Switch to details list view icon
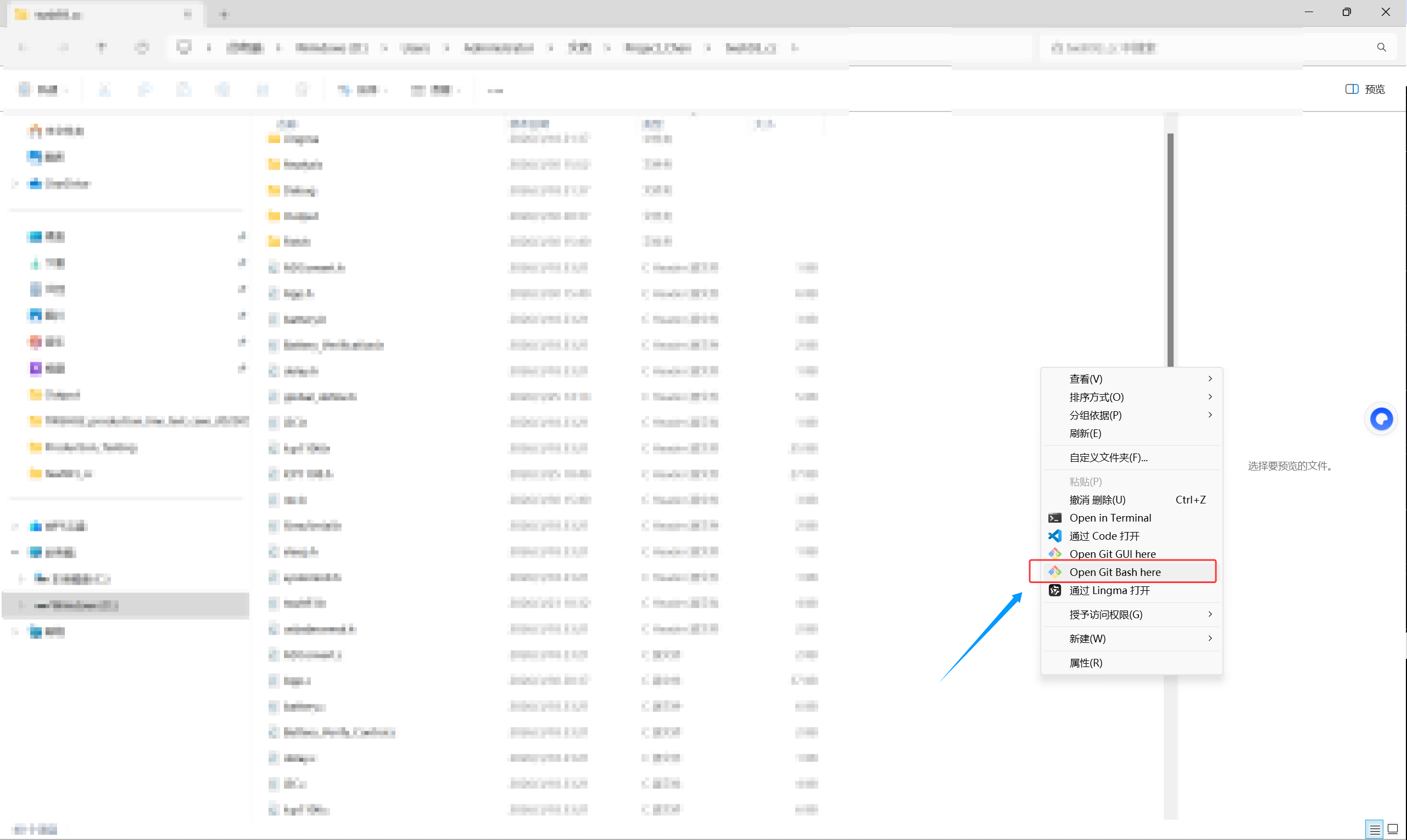 click(x=1374, y=829)
